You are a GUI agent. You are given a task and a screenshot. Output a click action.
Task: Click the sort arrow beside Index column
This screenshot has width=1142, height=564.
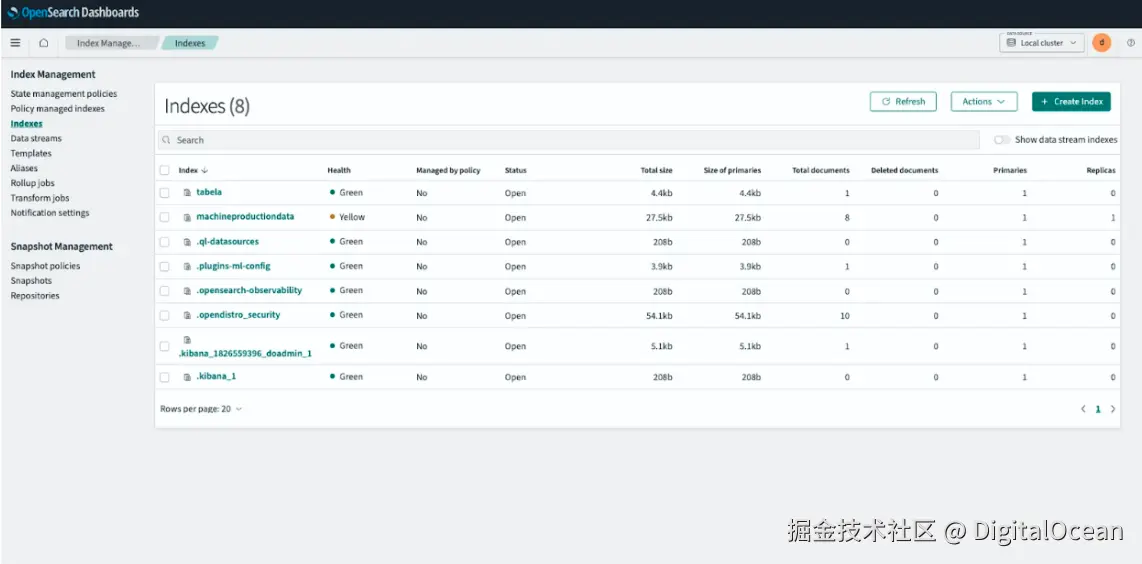click(205, 171)
